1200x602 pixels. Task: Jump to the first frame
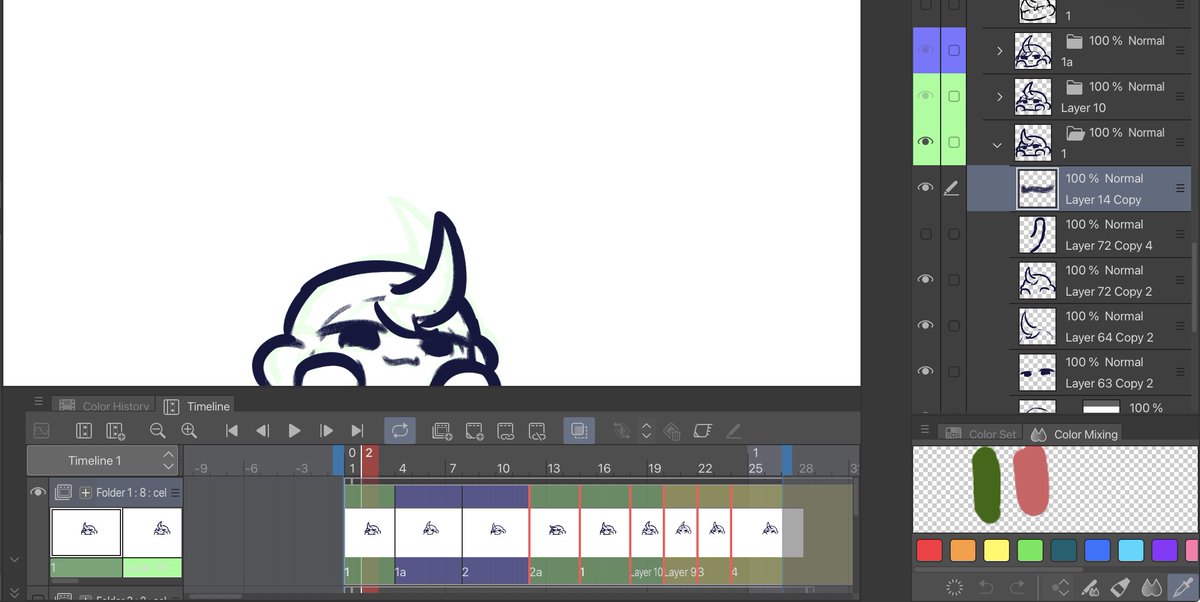pyautogui.click(x=232, y=431)
